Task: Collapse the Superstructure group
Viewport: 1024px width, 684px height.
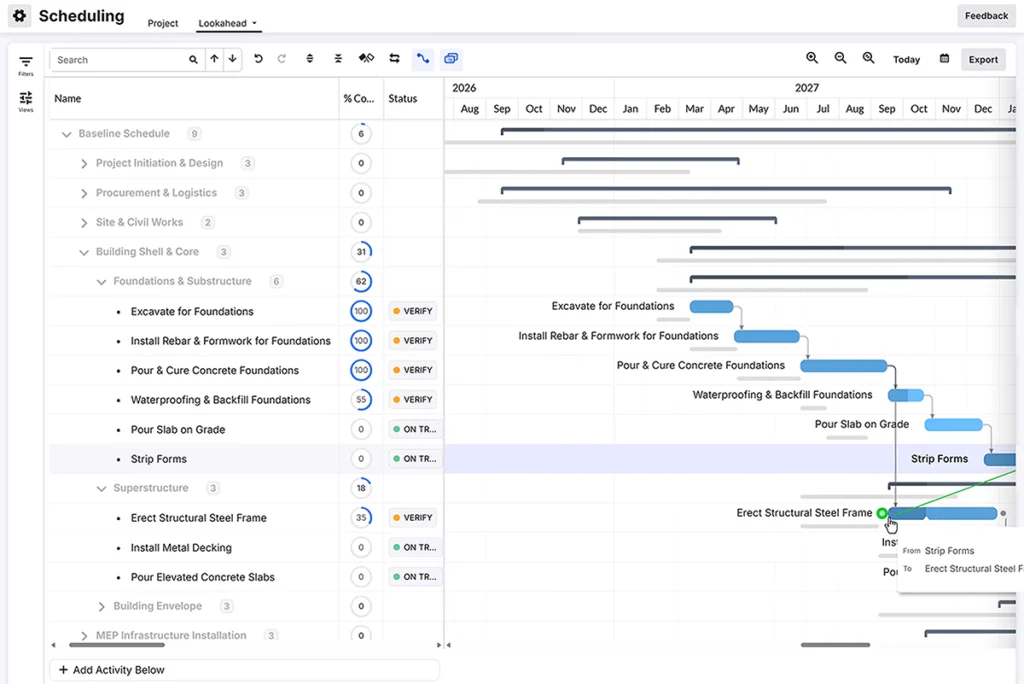Action: pyautogui.click(x=101, y=488)
